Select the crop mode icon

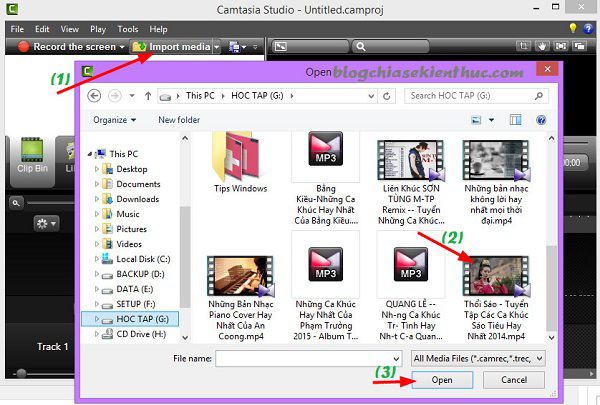[523, 46]
